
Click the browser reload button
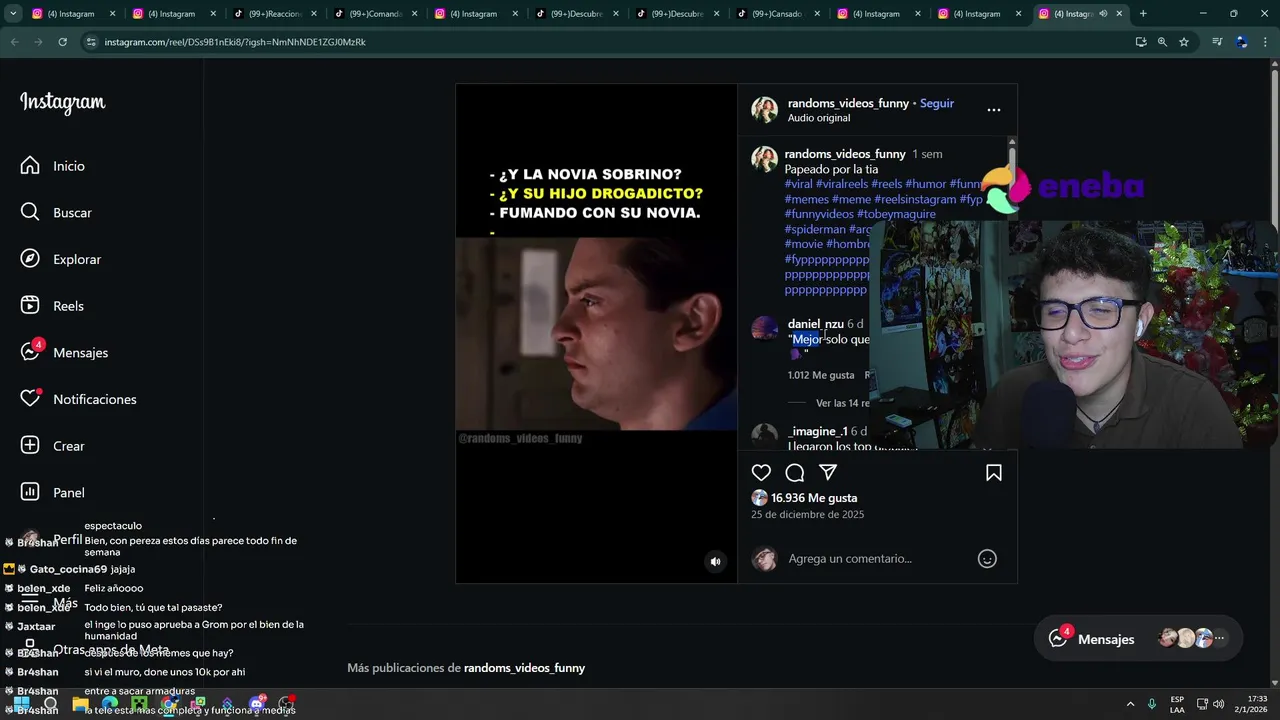pyautogui.click(x=62, y=42)
